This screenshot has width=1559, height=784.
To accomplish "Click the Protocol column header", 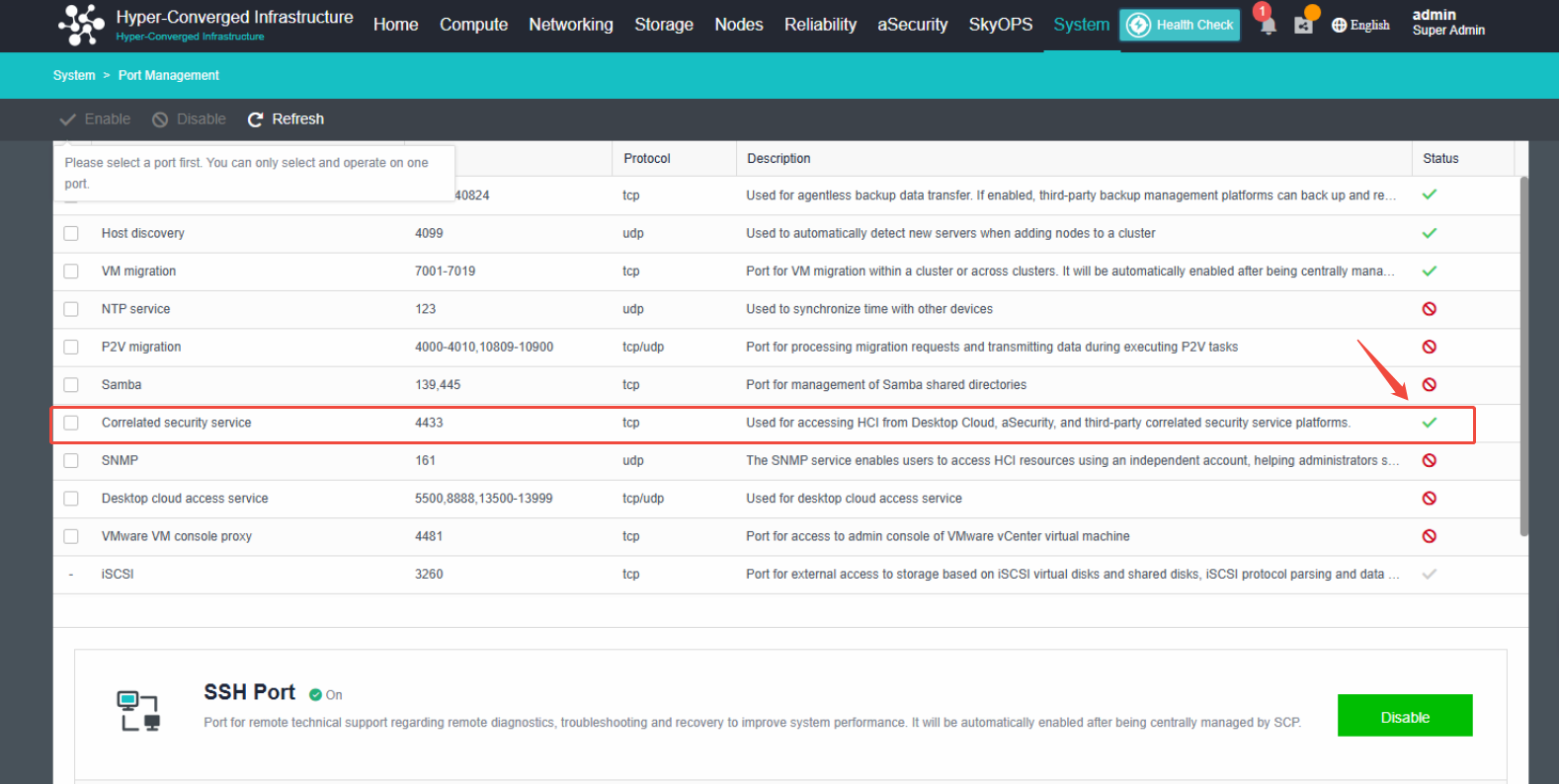I will point(647,159).
